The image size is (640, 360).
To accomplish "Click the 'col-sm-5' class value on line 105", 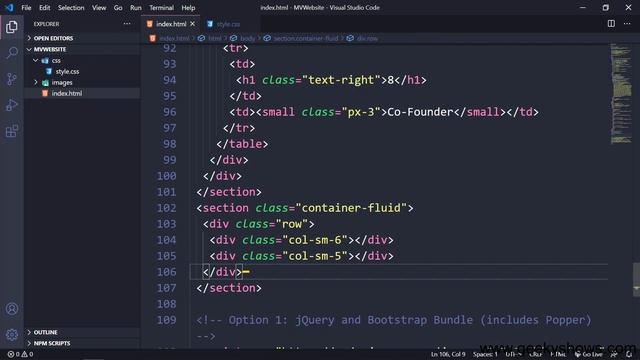I will click(315, 256).
